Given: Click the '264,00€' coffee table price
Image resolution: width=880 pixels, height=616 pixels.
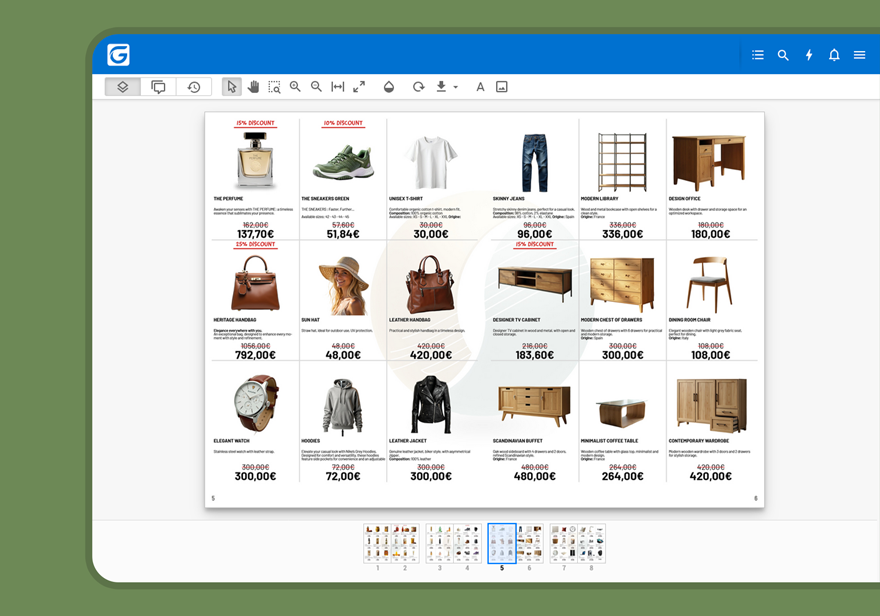Looking at the screenshot, I should [x=622, y=476].
